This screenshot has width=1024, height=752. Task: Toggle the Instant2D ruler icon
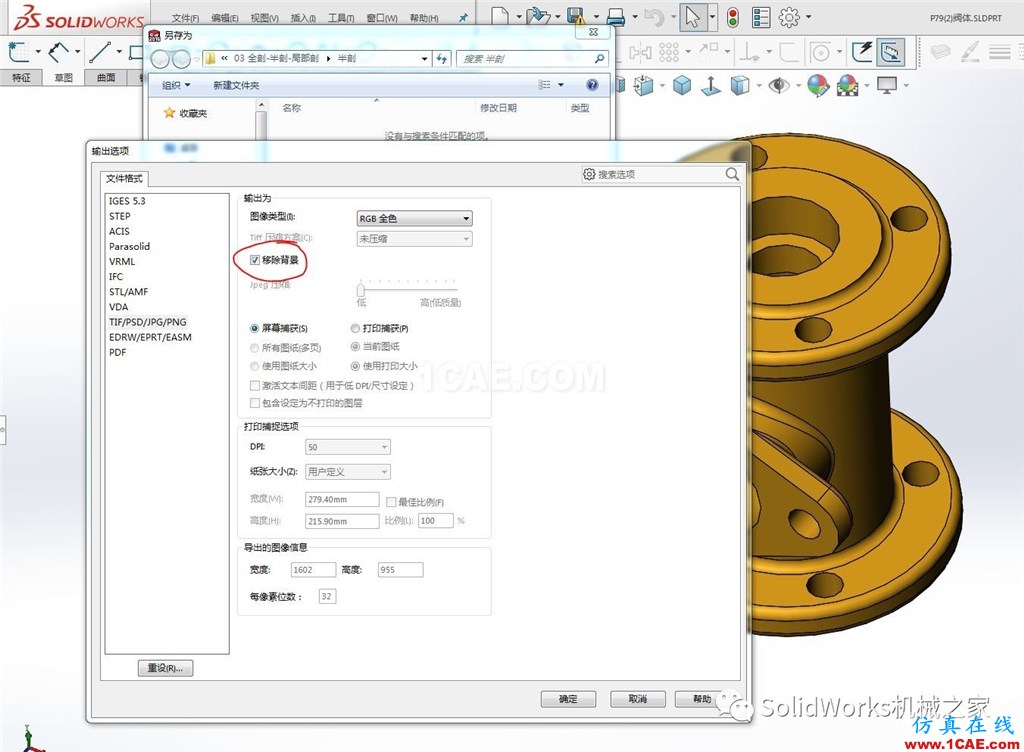tap(891, 52)
